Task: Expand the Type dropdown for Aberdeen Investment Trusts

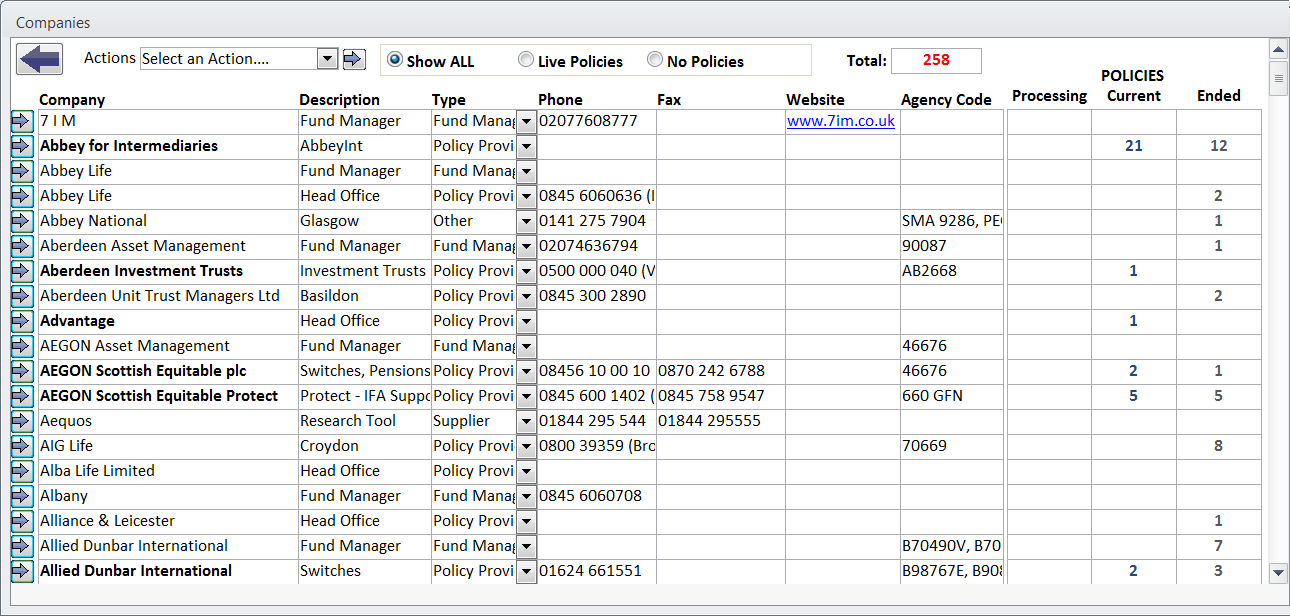Action: pyautogui.click(x=526, y=271)
